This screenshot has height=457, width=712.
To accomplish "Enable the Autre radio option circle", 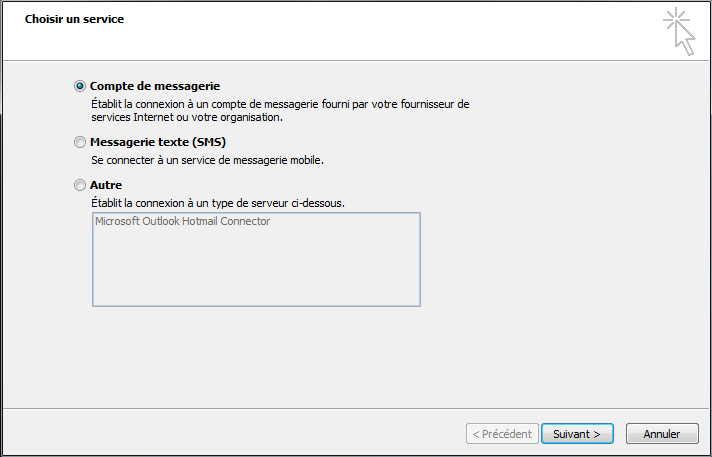I will click(x=80, y=185).
